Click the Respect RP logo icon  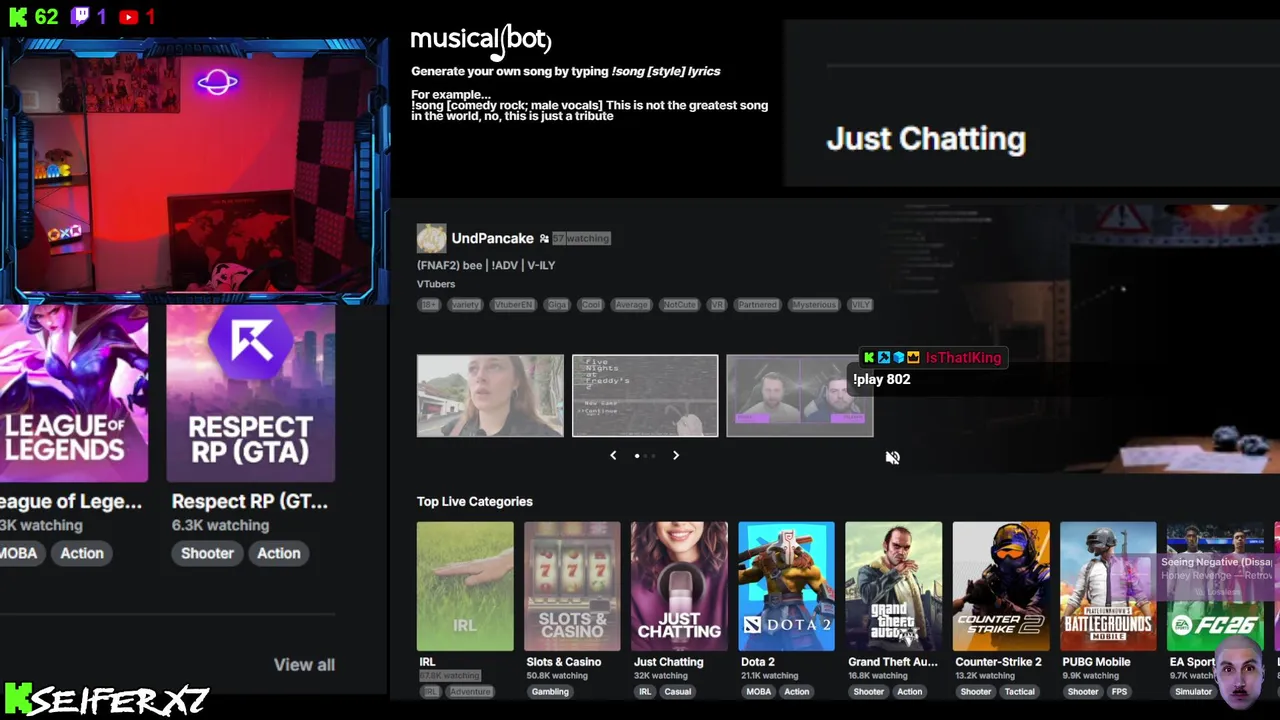tap(251, 343)
